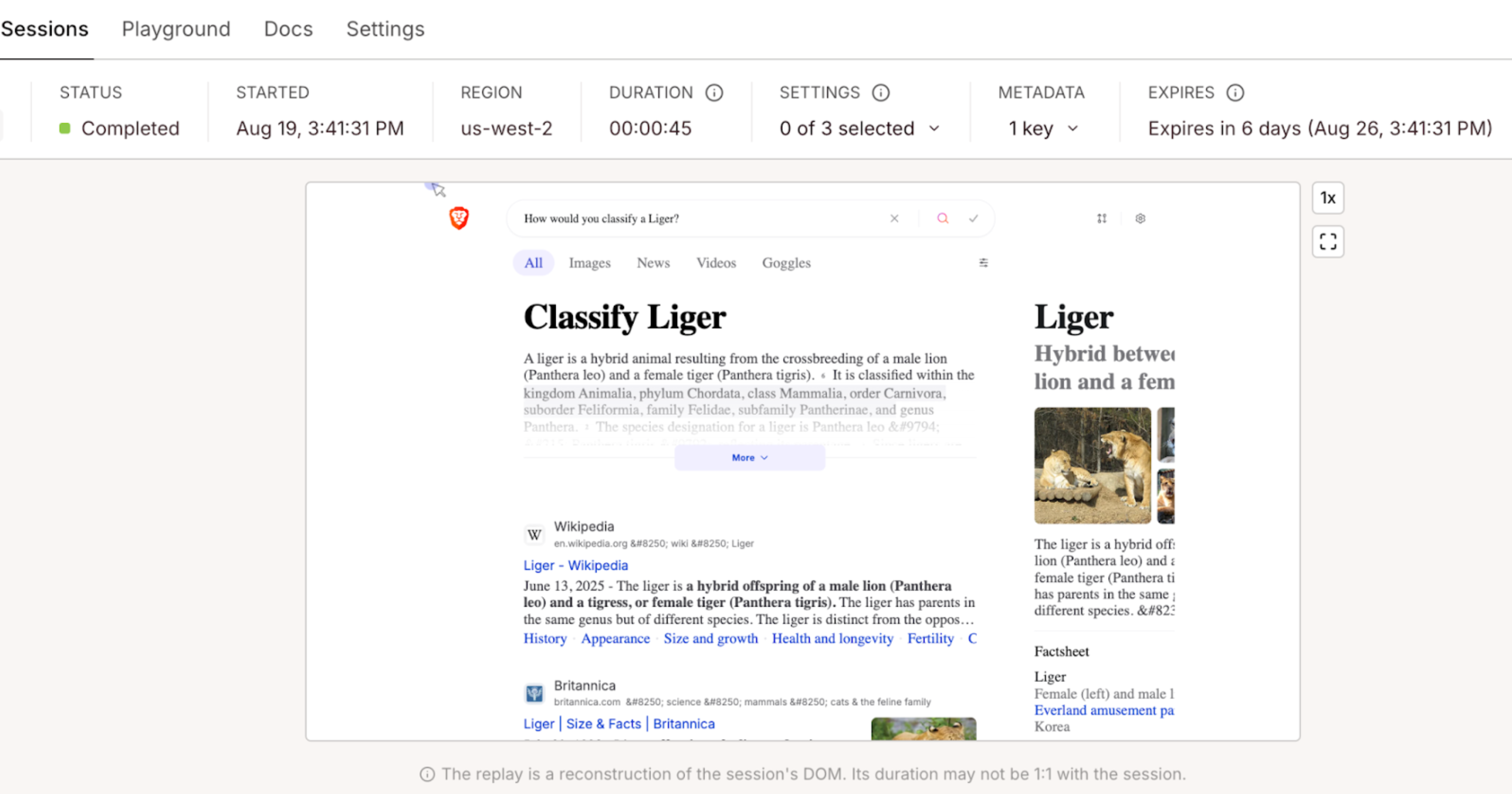Switch to Images results tab

(x=589, y=263)
